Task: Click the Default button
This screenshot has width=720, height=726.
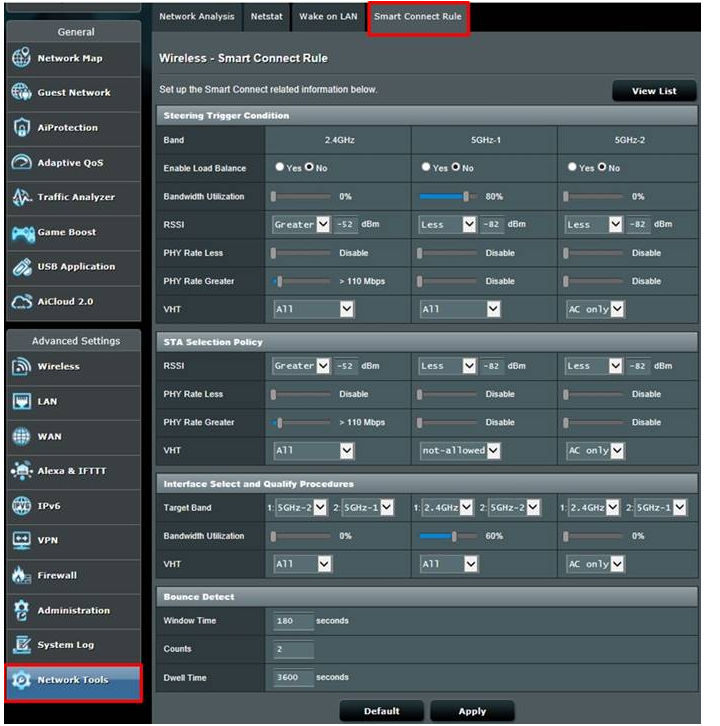Action: pos(382,711)
